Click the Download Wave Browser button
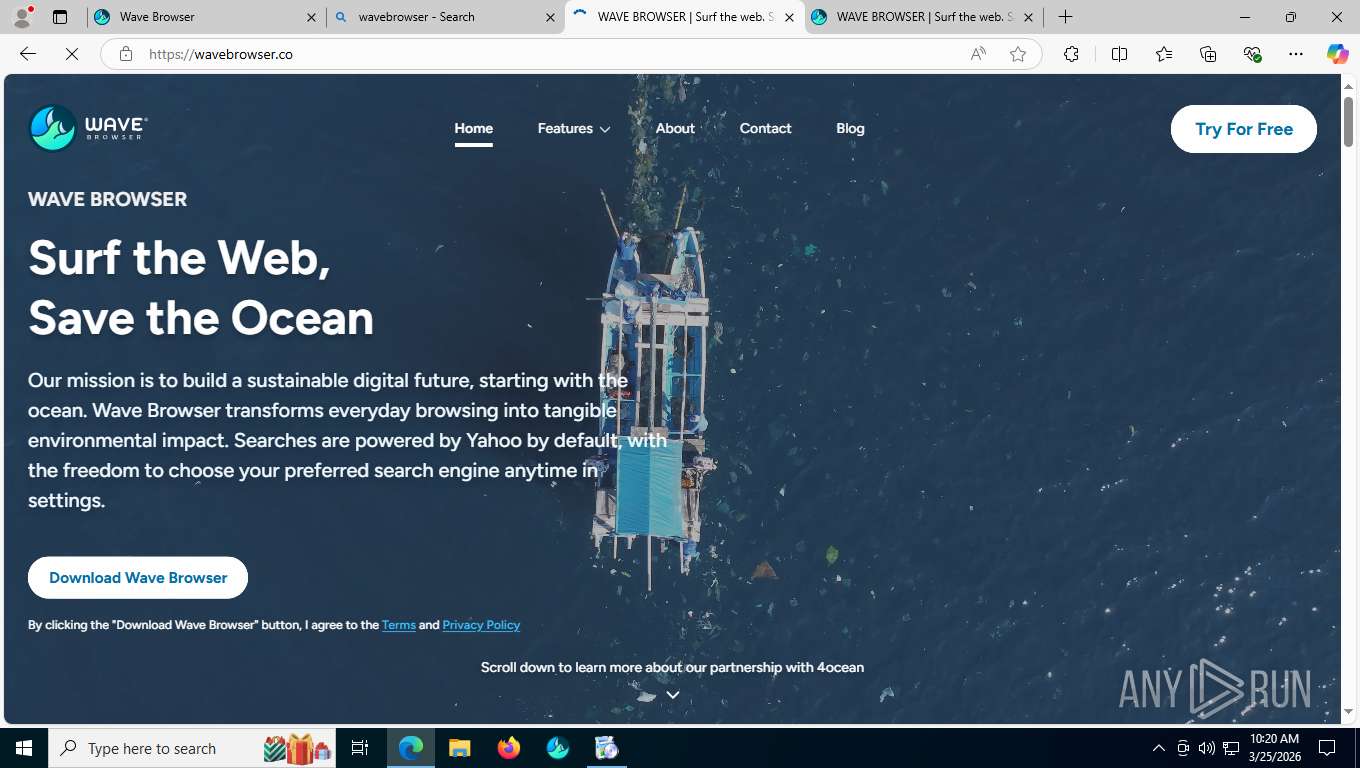Viewport: 1360px width, 768px height. click(x=138, y=577)
